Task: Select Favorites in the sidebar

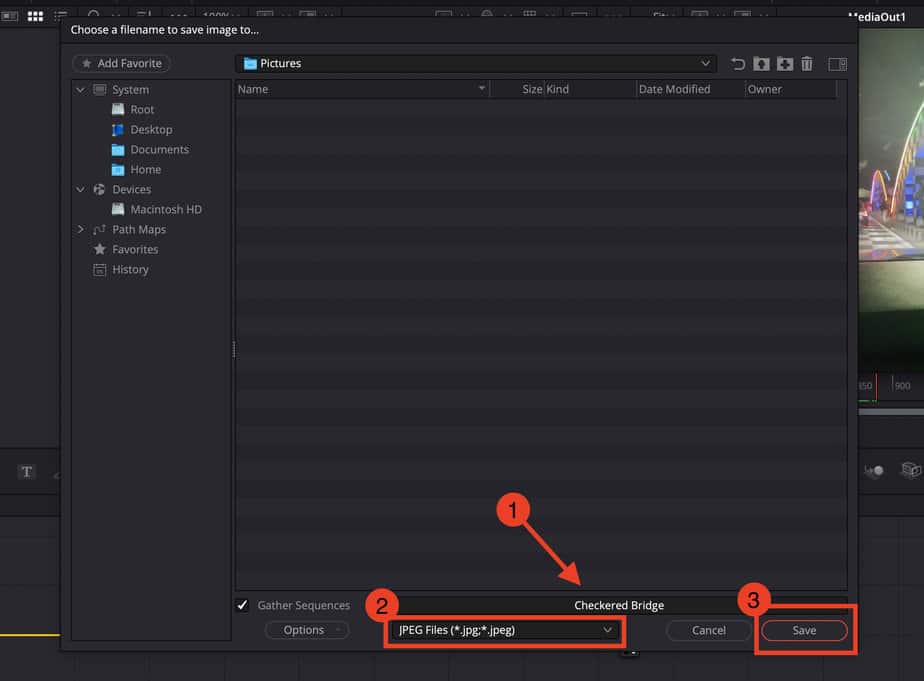Action: [135, 249]
